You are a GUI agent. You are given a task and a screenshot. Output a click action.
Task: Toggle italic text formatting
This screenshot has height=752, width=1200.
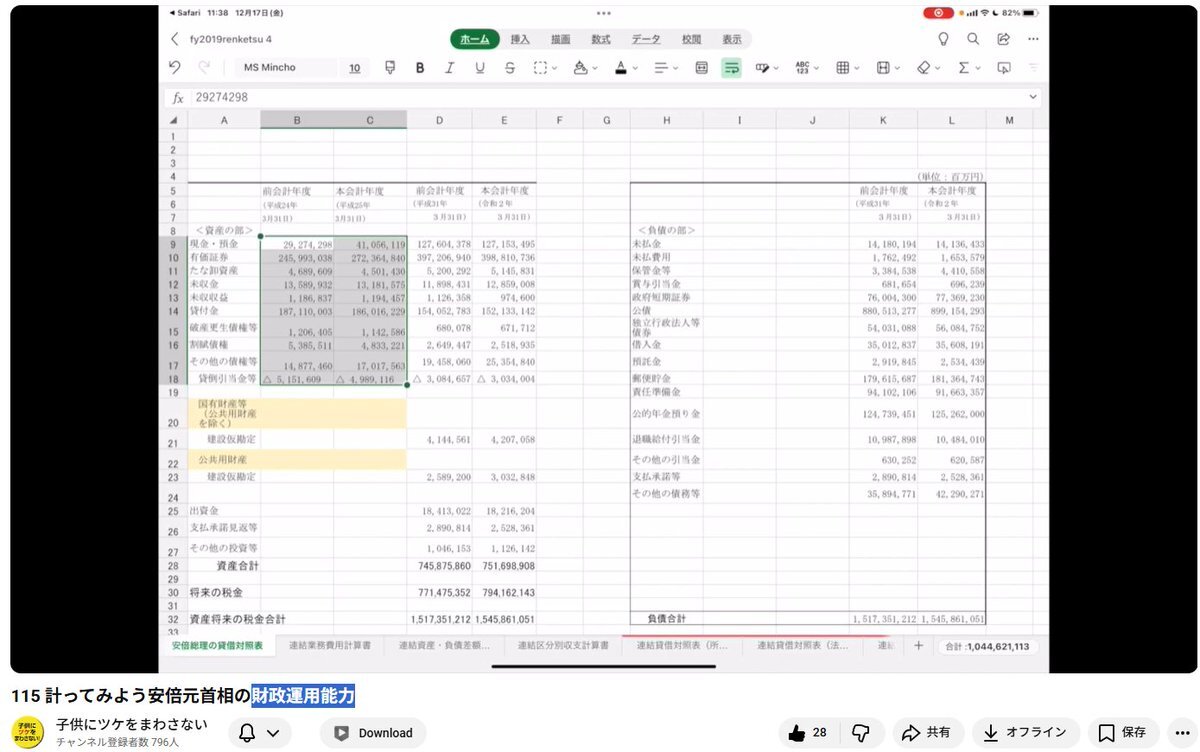(x=450, y=68)
